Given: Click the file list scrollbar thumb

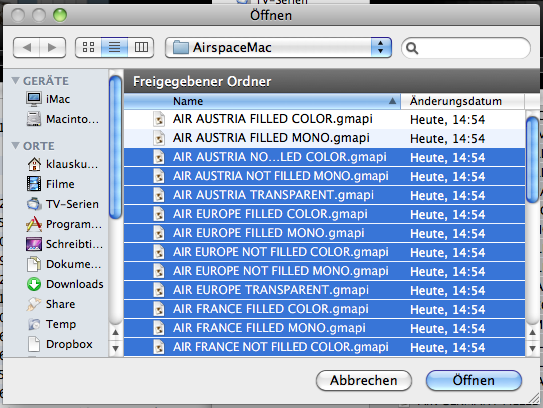Looking at the screenshot, I should 532,160.
